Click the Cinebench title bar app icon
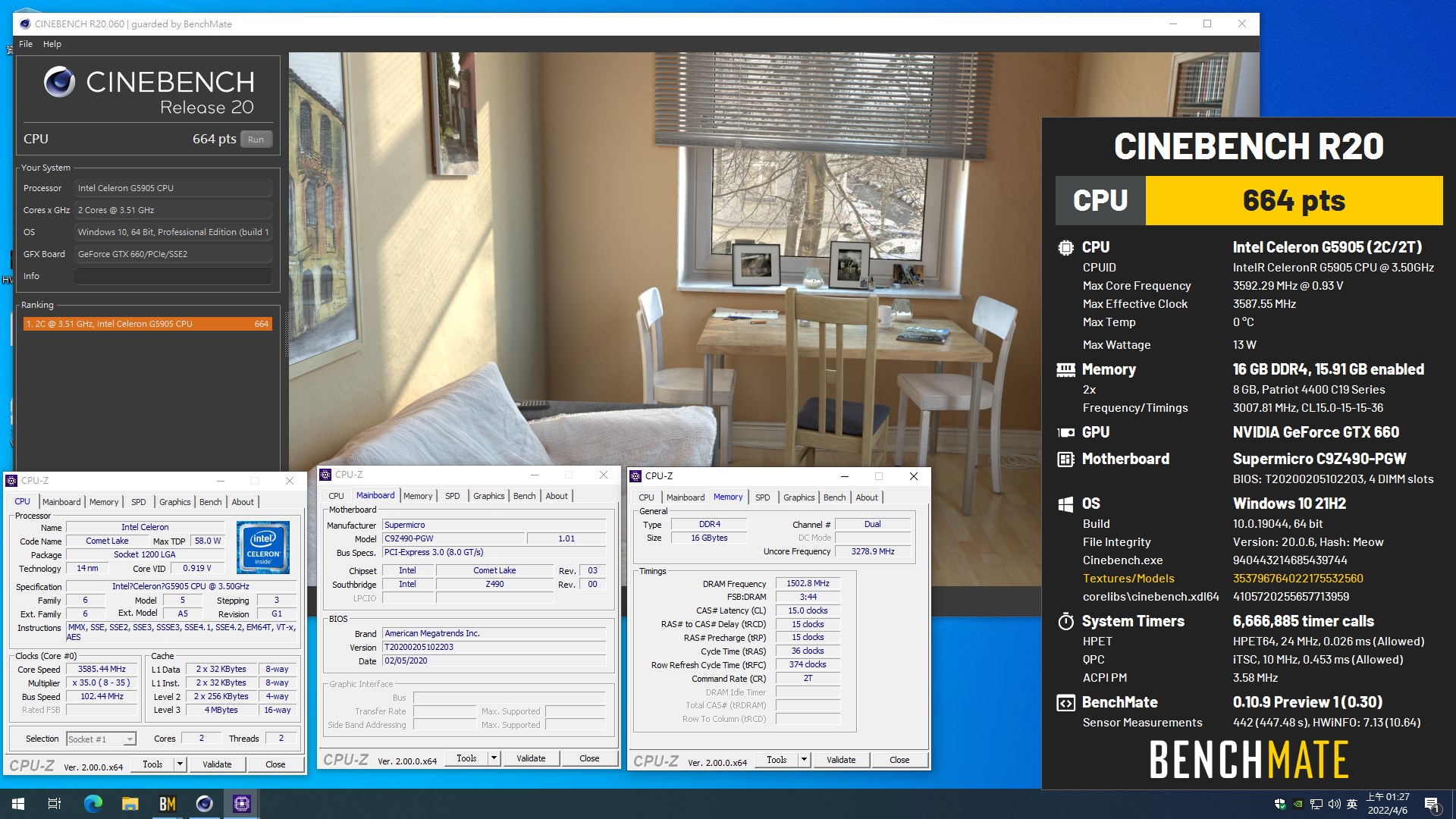The height and width of the screenshot is (819, 1456). tap(25, 24)
